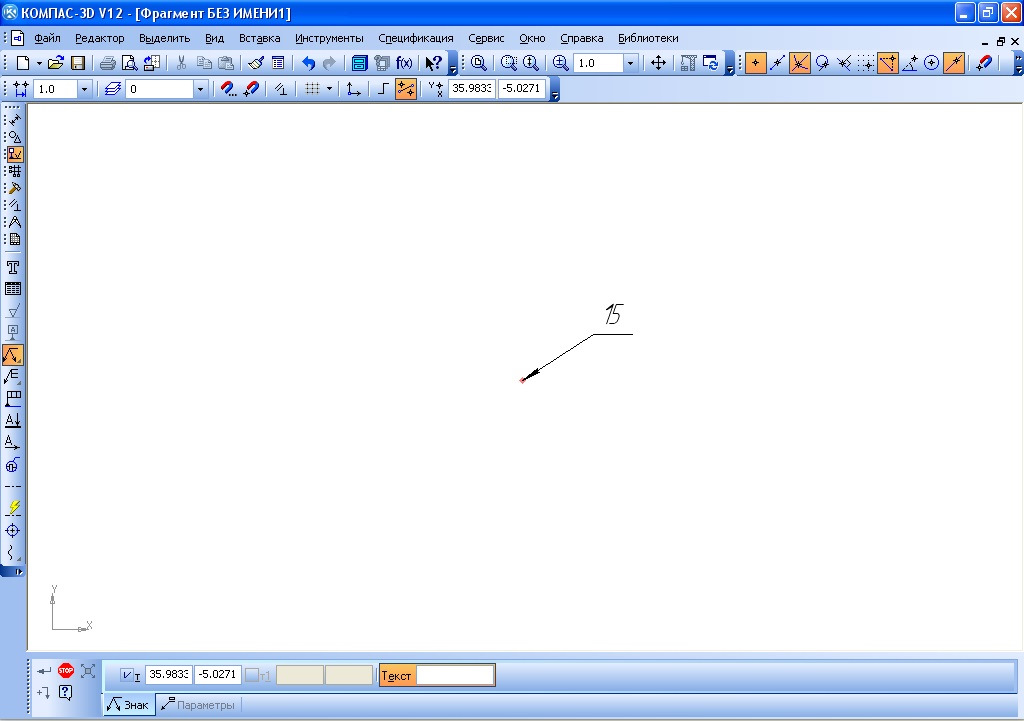1024x721 pixels.
Task: Open the current step 1.0 dropdown
Action: [84, 89]
